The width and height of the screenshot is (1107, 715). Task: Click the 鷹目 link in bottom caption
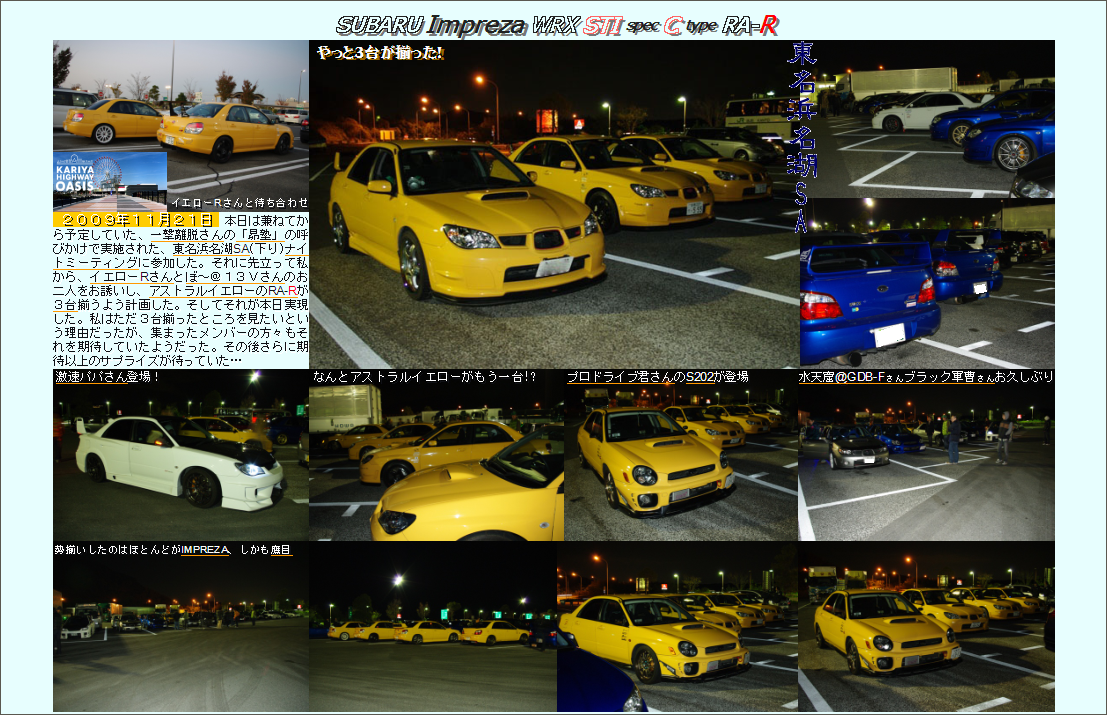280,549
